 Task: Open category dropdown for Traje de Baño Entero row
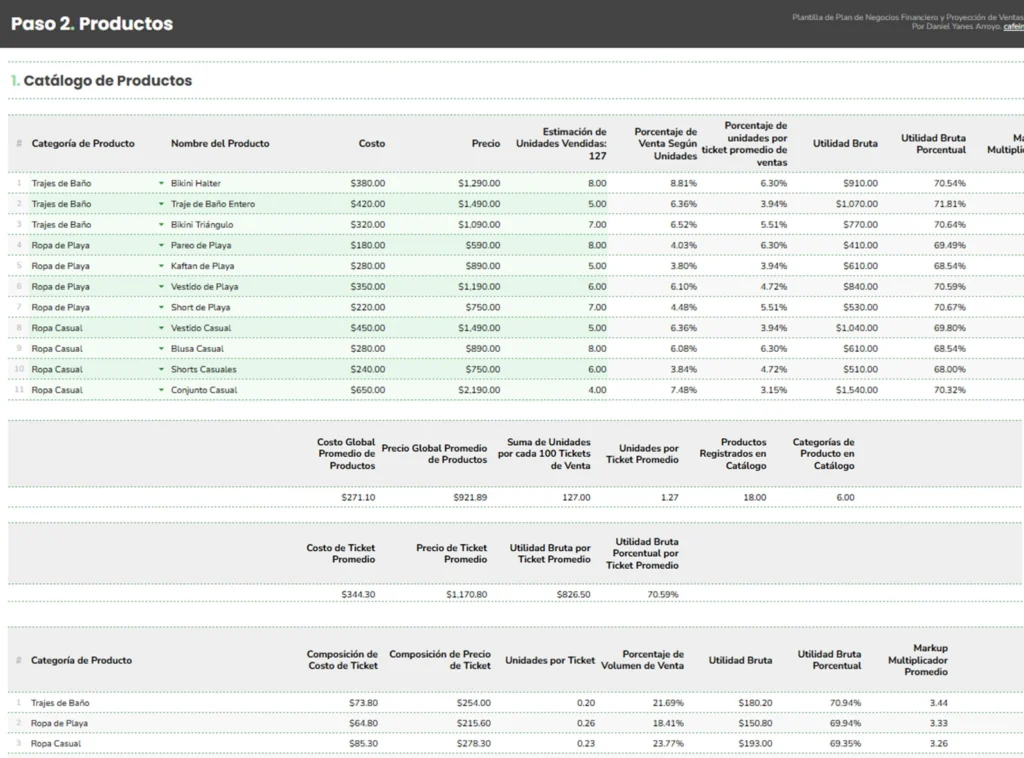[x=161, y=204]
